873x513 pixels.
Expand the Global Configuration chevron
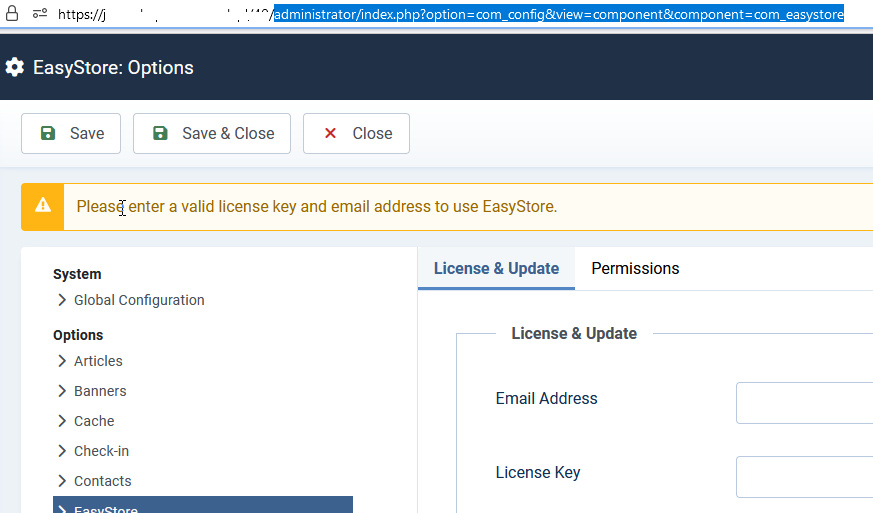[x=62, y=300]
